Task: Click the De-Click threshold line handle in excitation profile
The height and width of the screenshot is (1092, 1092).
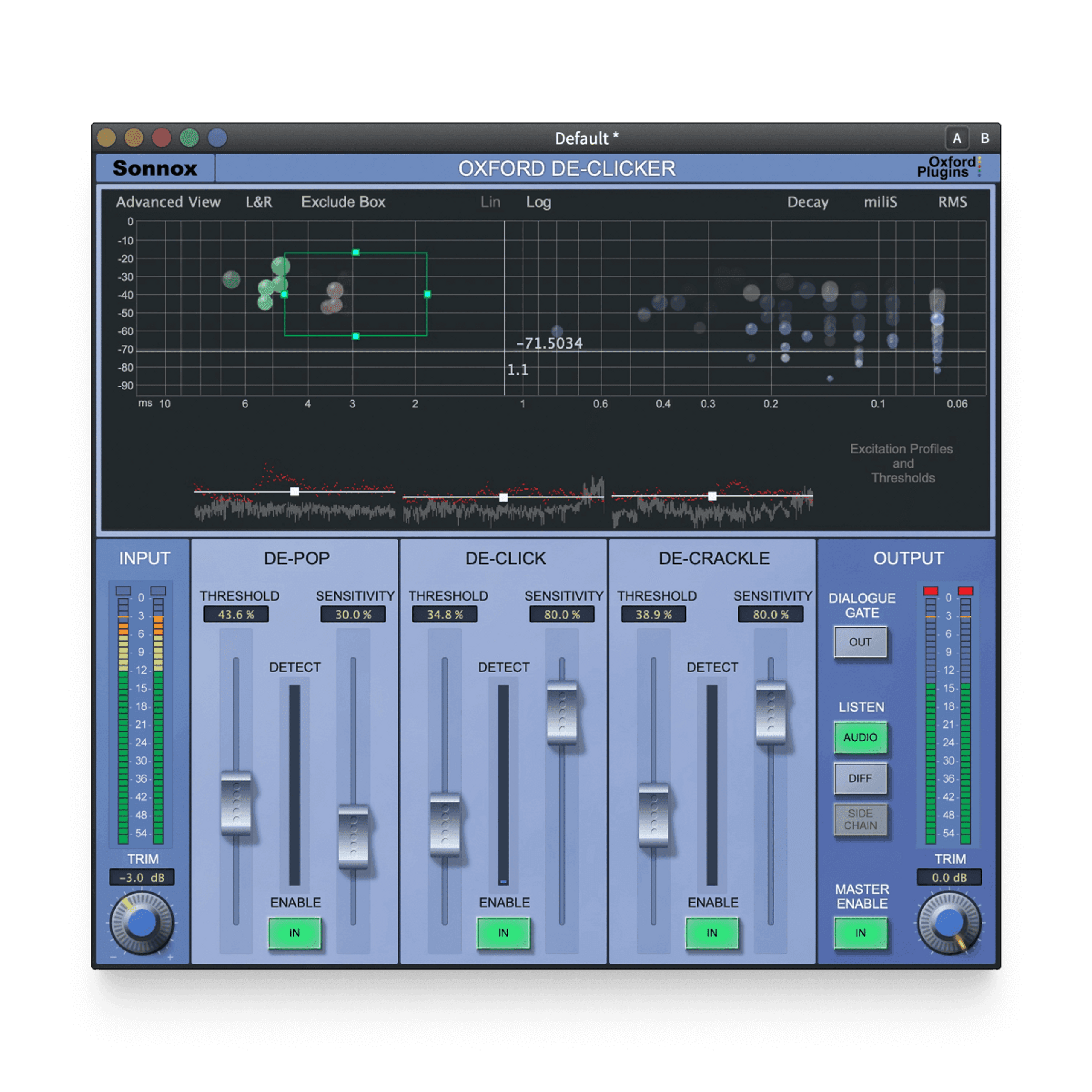Action: coord(503,497)
